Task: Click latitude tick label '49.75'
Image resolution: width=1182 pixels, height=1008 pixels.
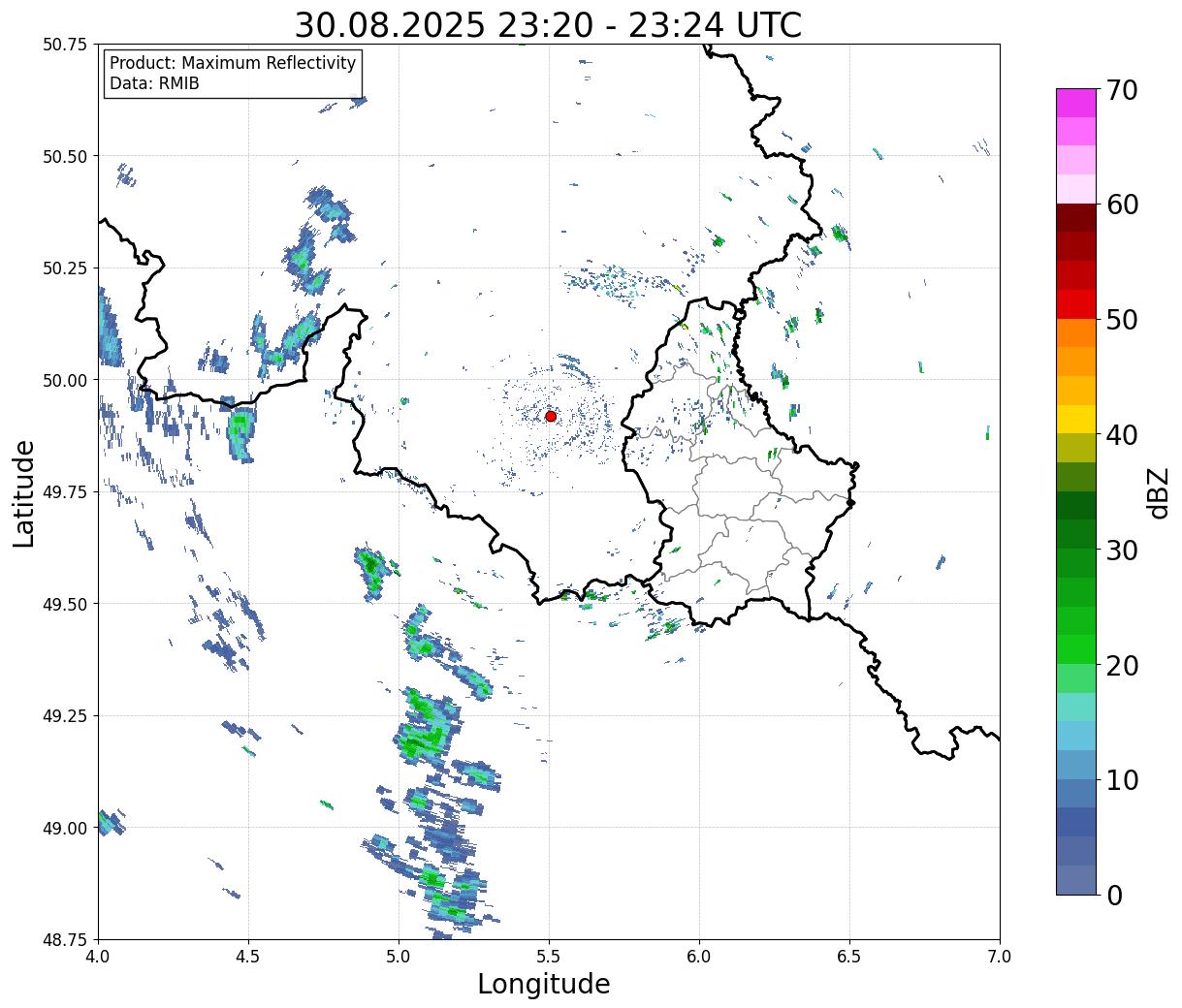Action: point(65,492)
